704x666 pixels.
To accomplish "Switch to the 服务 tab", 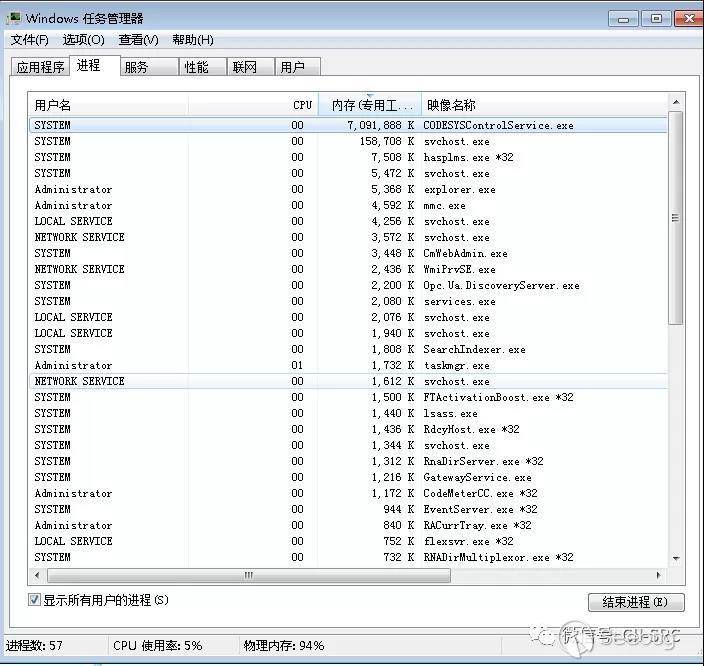I will 149,67.
